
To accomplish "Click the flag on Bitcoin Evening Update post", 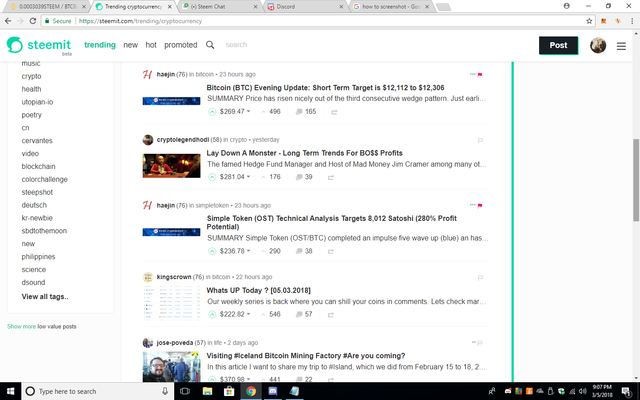I will 480,74.
